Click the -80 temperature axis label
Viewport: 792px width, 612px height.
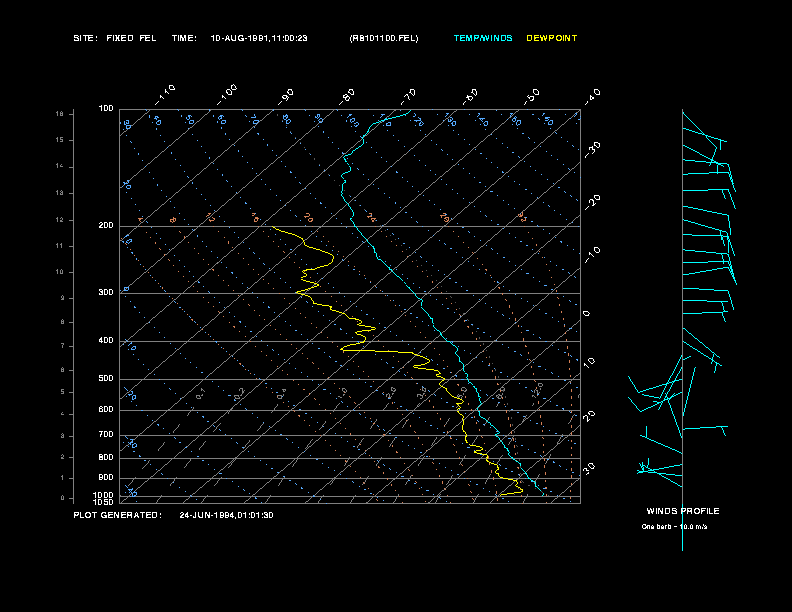346,97
